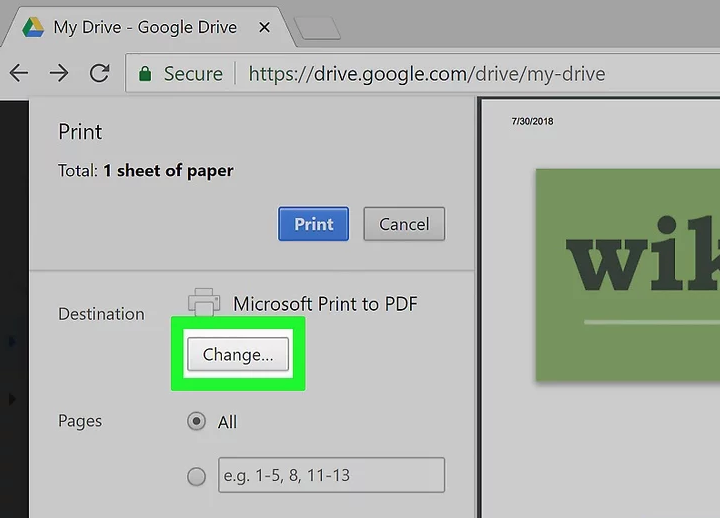This screenshot has width=720, height=518.
Task: Click the green padlock security icon
Action: tap(146, 74)
